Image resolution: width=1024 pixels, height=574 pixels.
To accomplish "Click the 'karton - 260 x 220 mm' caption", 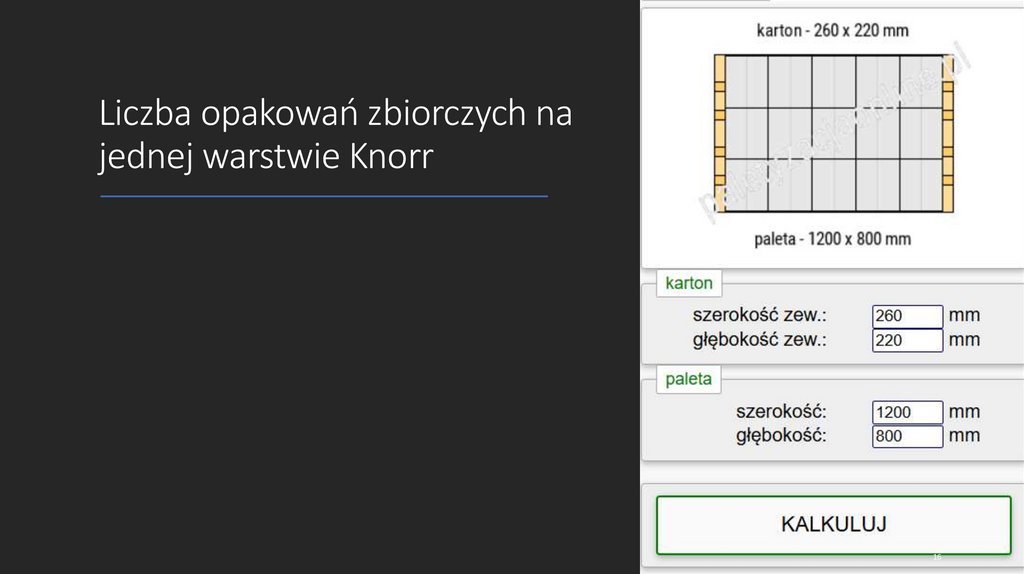I will tap(833, 31).
